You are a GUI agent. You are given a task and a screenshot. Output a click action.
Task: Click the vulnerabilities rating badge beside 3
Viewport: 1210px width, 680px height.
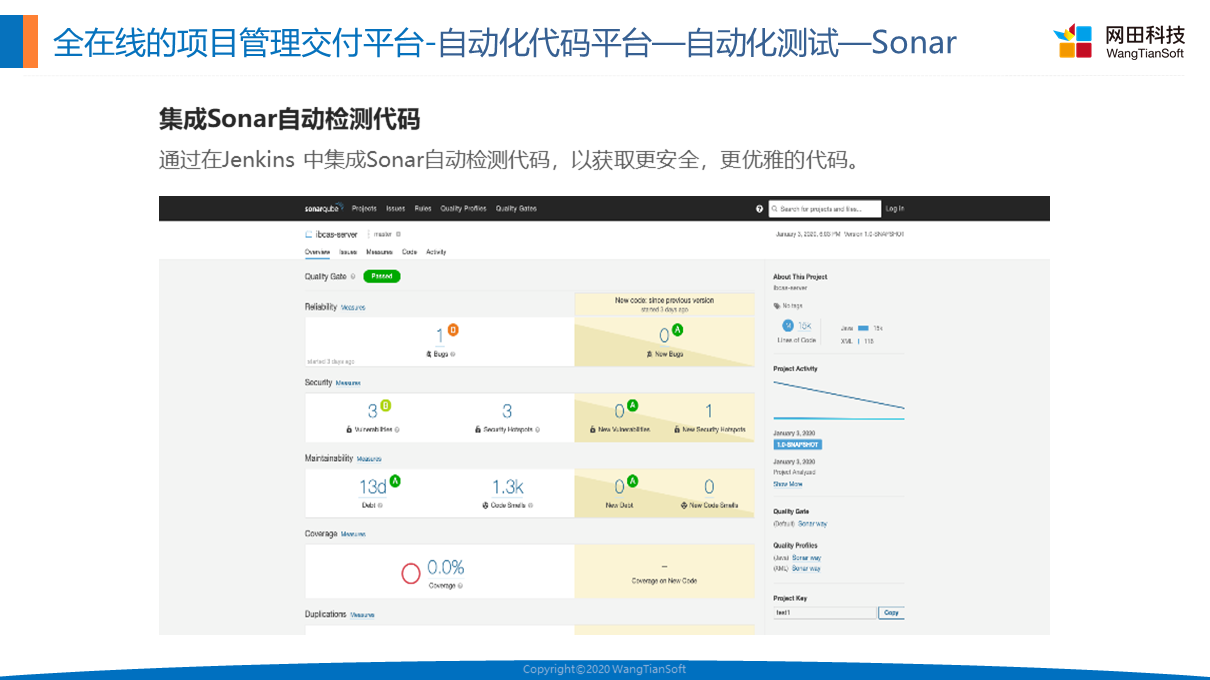[385, 405]
